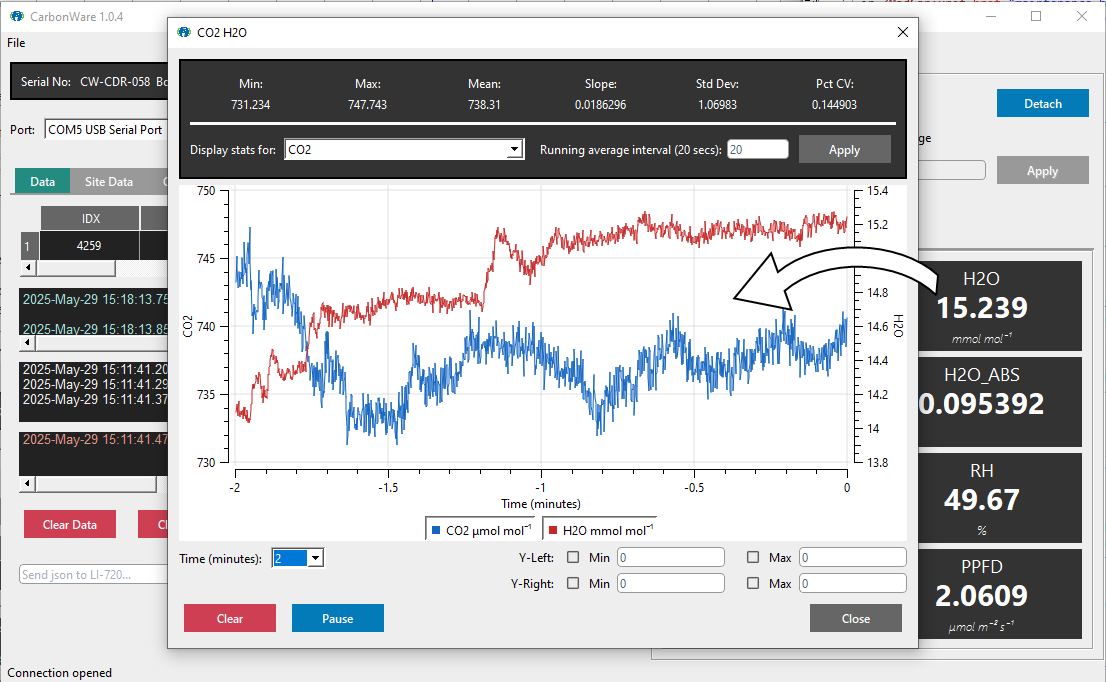
Task: Open the Time (minutes) dropdown
Action: click(x=315, y=558)
